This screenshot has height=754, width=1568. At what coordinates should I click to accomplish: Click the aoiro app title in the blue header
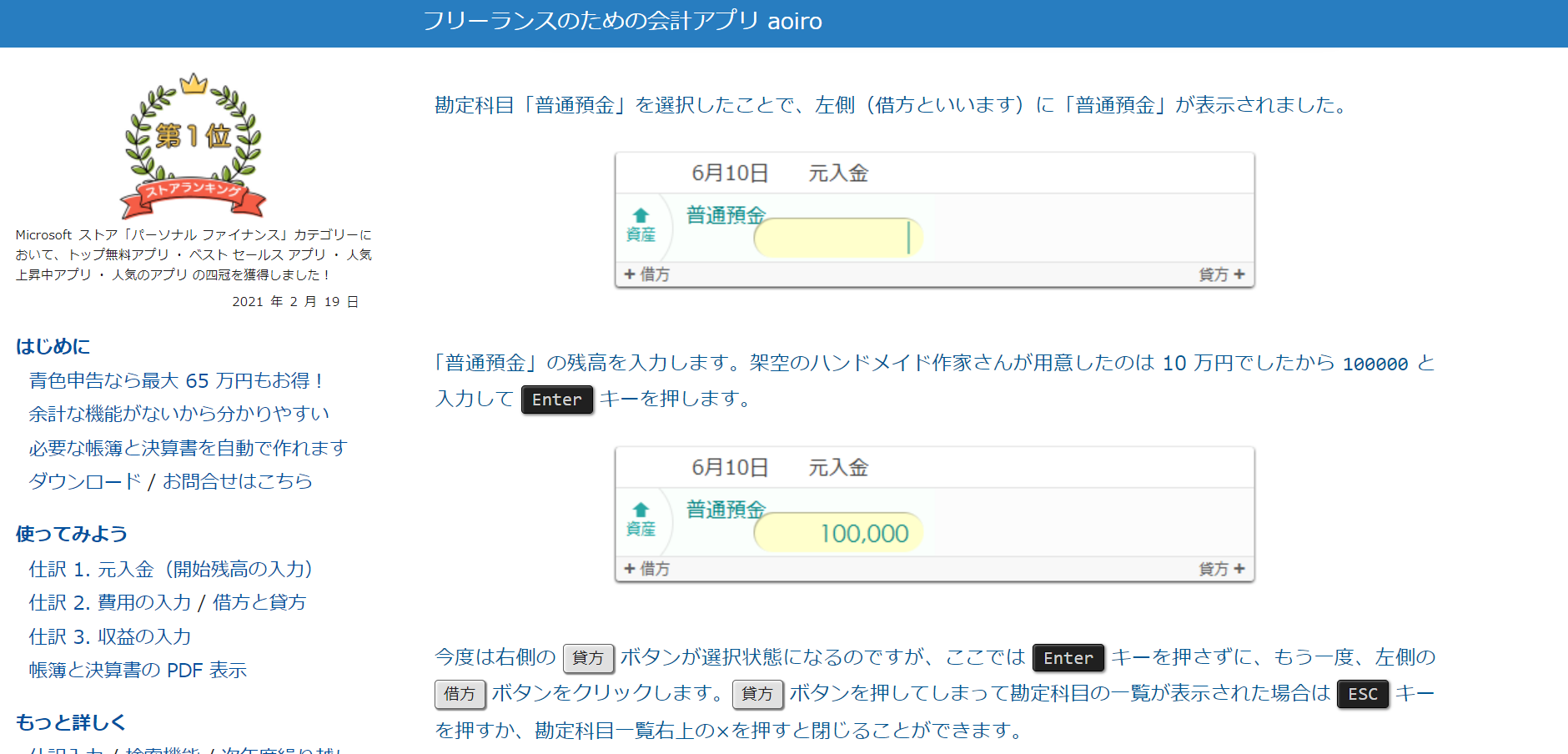(x=623, y=22)
